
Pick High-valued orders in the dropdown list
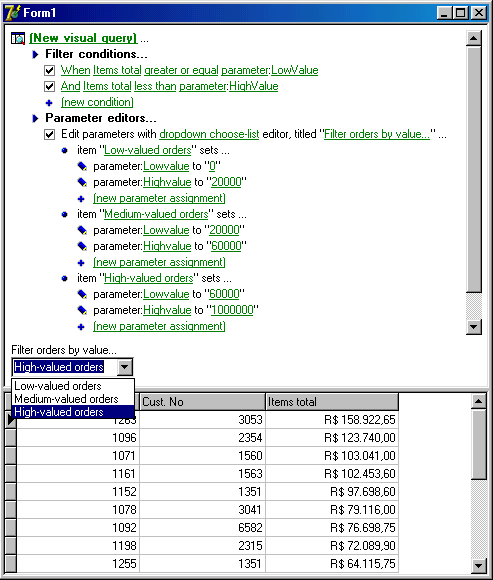pos(73,412)
